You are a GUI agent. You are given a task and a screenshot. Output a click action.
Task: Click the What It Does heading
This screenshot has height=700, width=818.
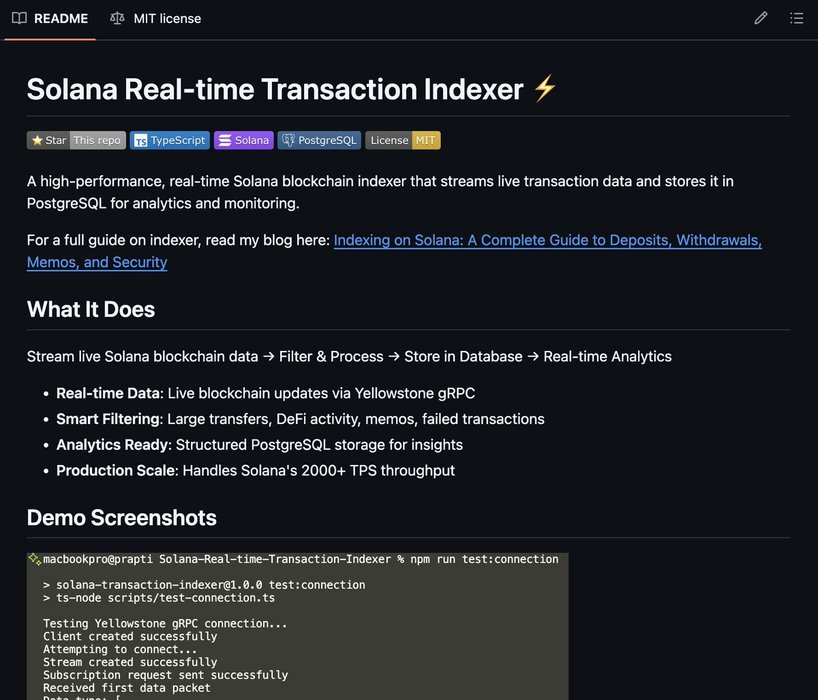coord(91,309)
